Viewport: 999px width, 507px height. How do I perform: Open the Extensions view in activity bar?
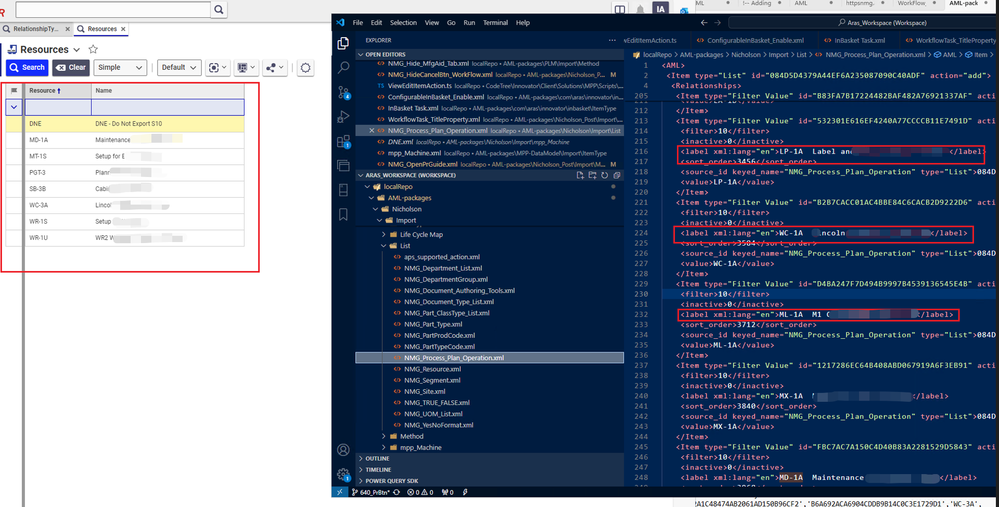(344, 141)
